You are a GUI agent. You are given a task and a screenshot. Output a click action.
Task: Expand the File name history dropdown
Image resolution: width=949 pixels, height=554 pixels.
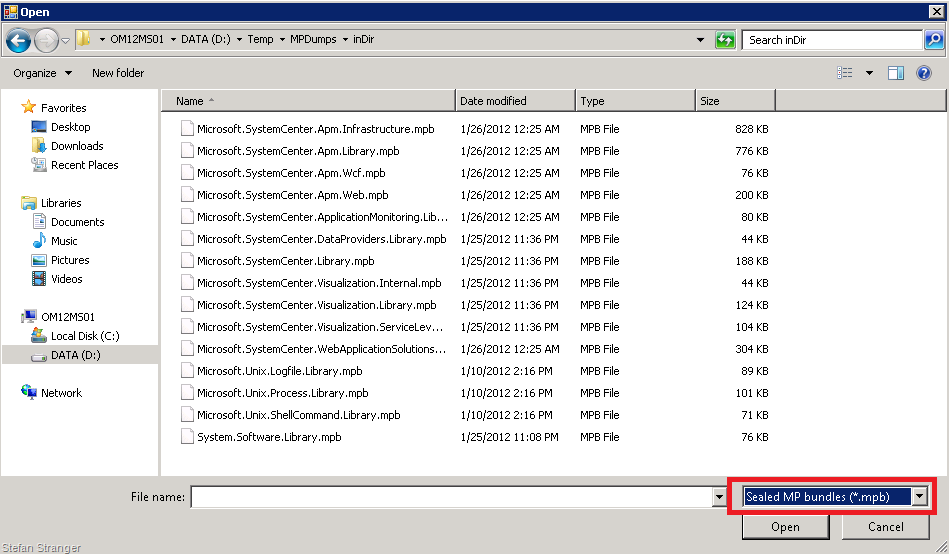(719, 497)
